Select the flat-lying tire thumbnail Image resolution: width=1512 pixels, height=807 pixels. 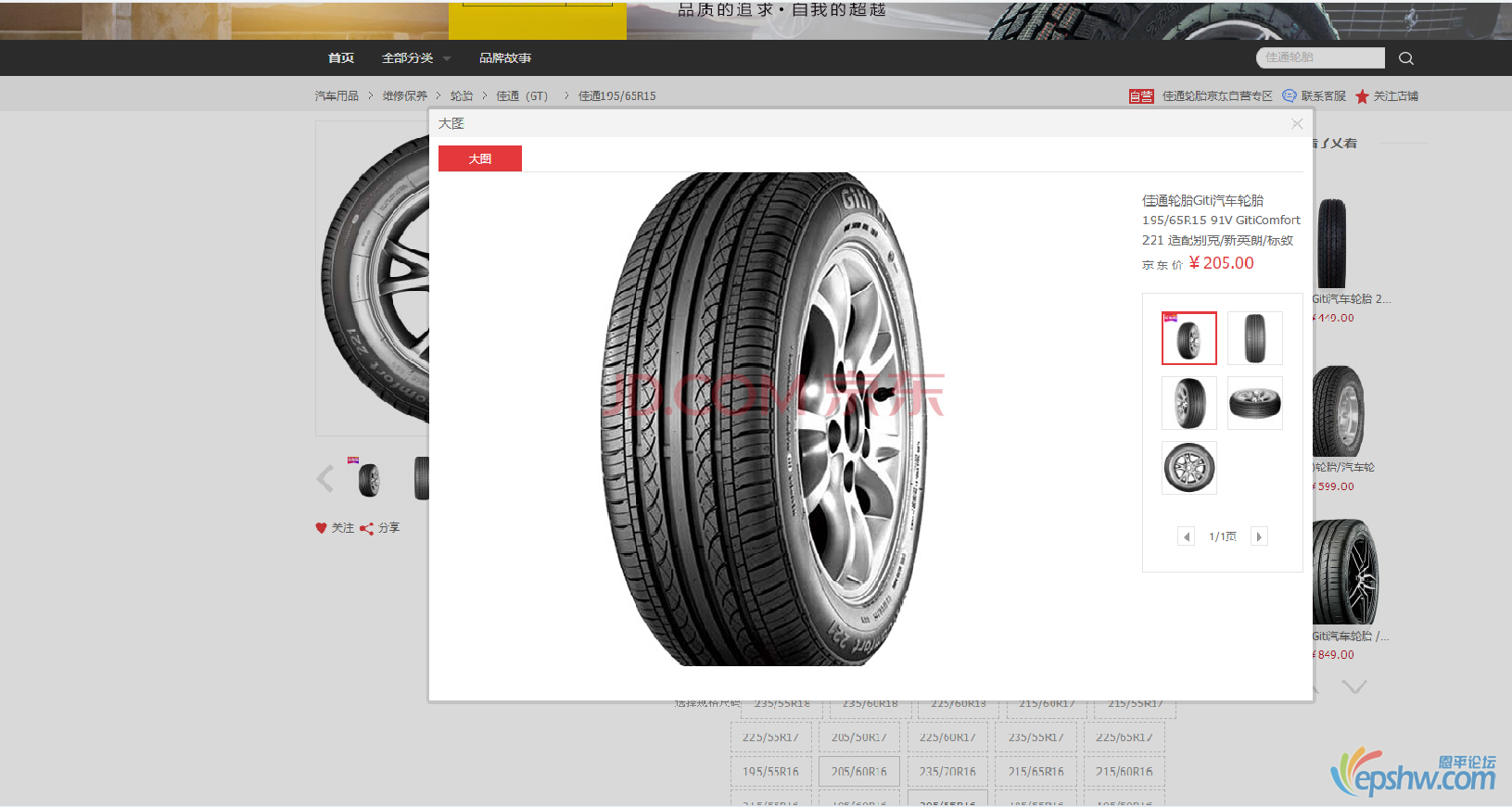(1255, 403)
